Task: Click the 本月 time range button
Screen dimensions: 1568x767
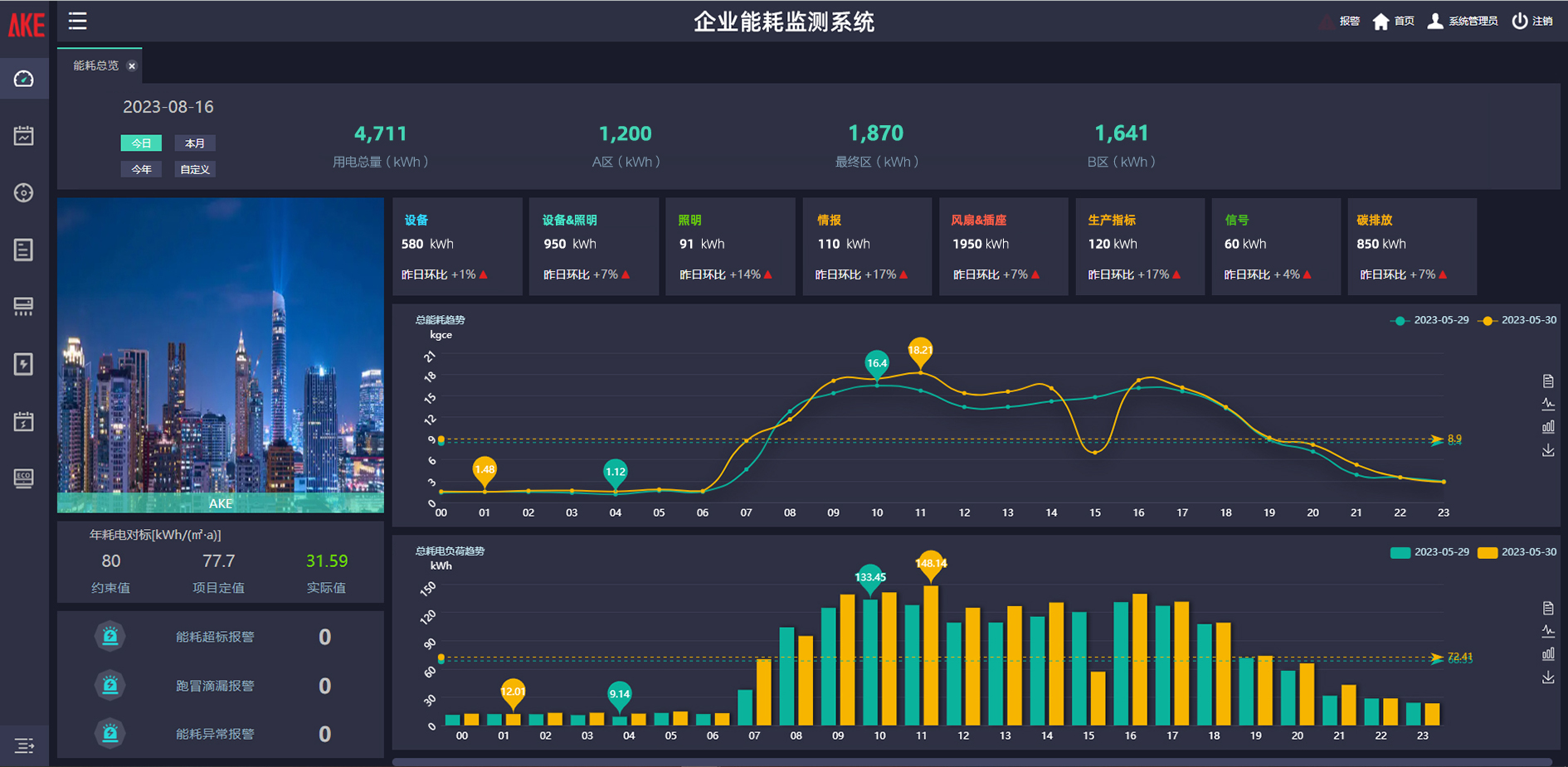Action: pos(195,143)
